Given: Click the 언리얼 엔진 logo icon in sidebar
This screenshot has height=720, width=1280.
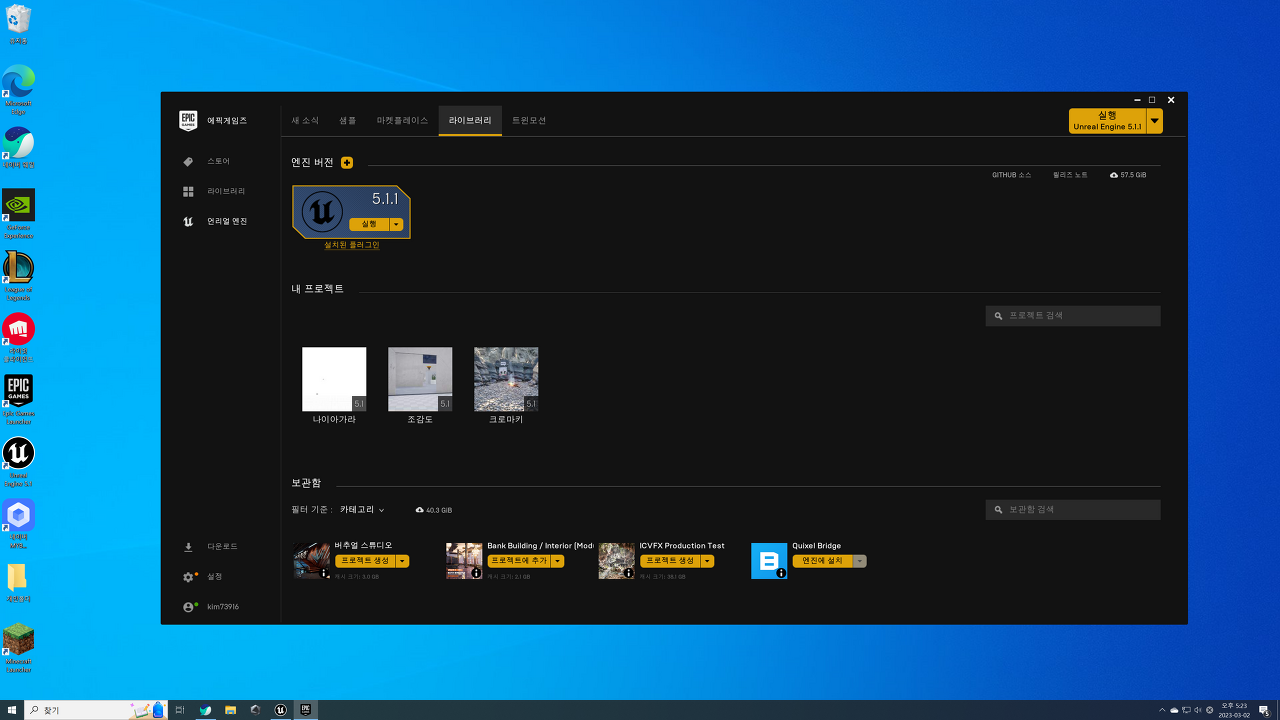Looking at the screenshot, I should point(188,221).
